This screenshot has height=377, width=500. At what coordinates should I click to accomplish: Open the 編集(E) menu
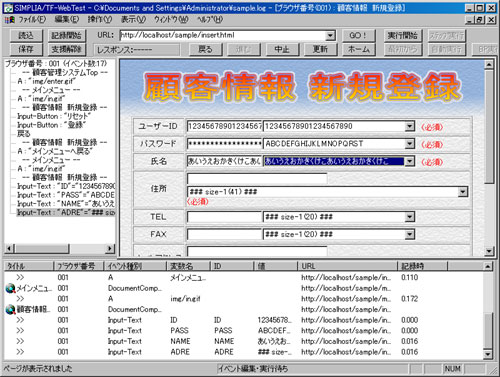[67, 20]
